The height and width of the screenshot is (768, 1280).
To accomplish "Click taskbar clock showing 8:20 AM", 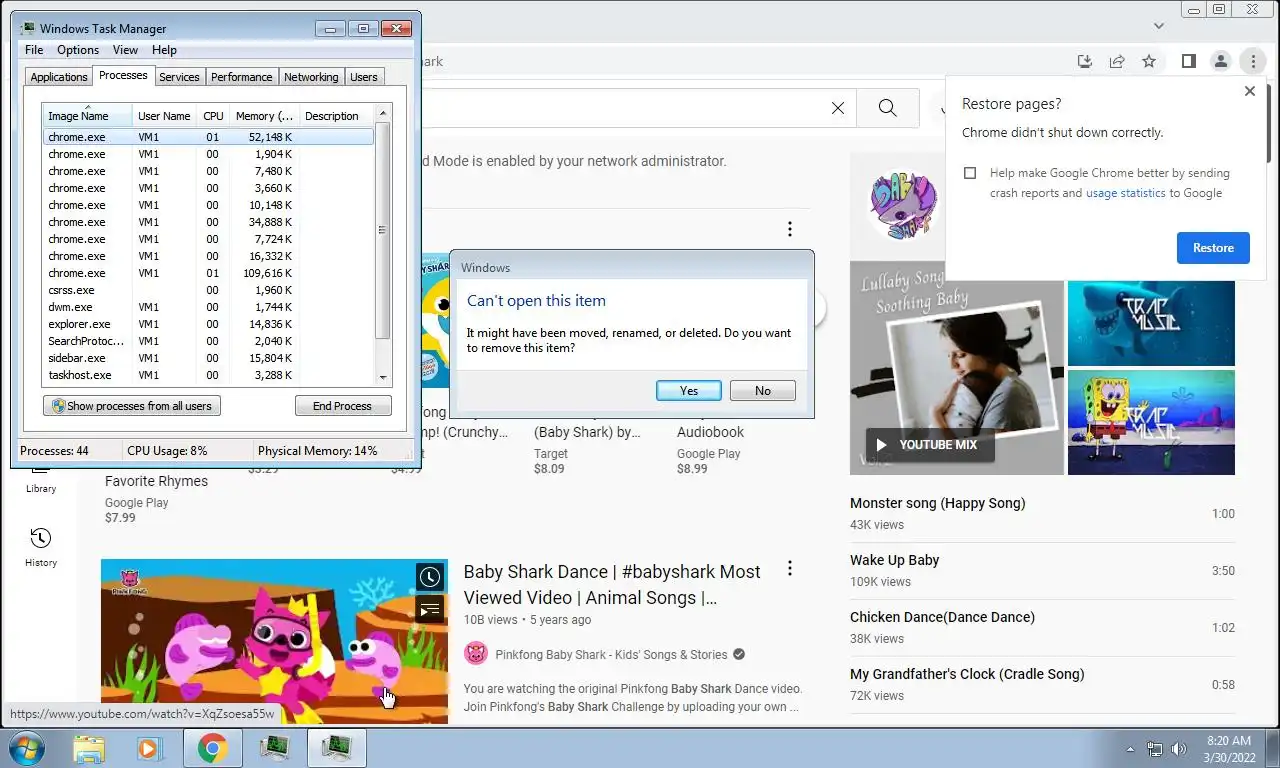I will click(1229, 749).
